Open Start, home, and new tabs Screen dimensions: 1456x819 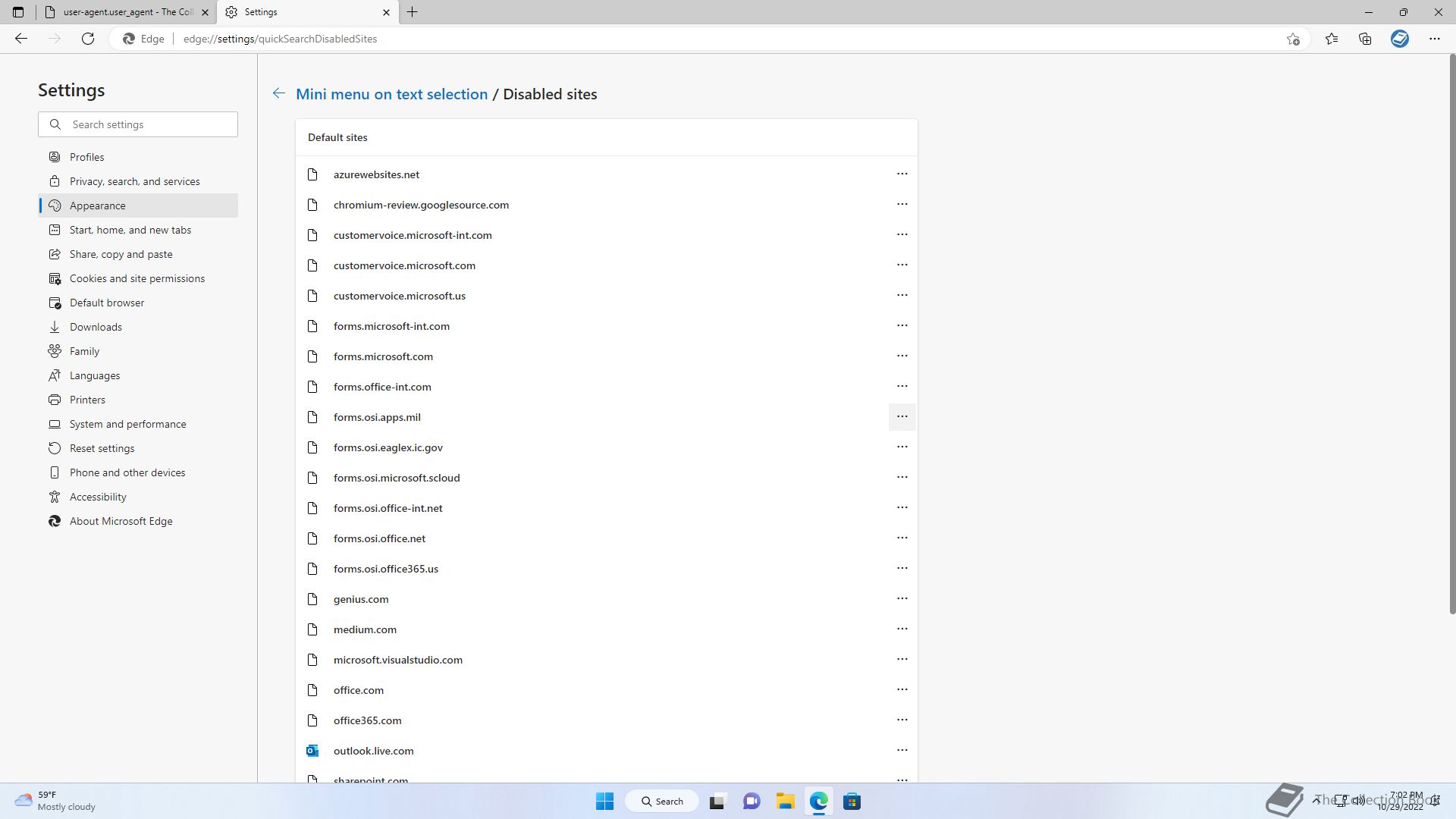point(138,230)
